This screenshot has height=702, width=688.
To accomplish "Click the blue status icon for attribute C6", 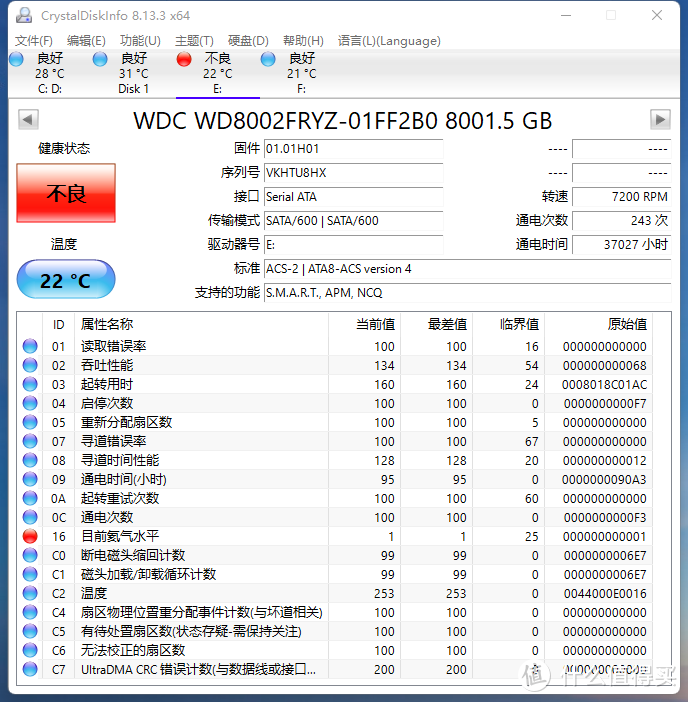I will 30,650.
